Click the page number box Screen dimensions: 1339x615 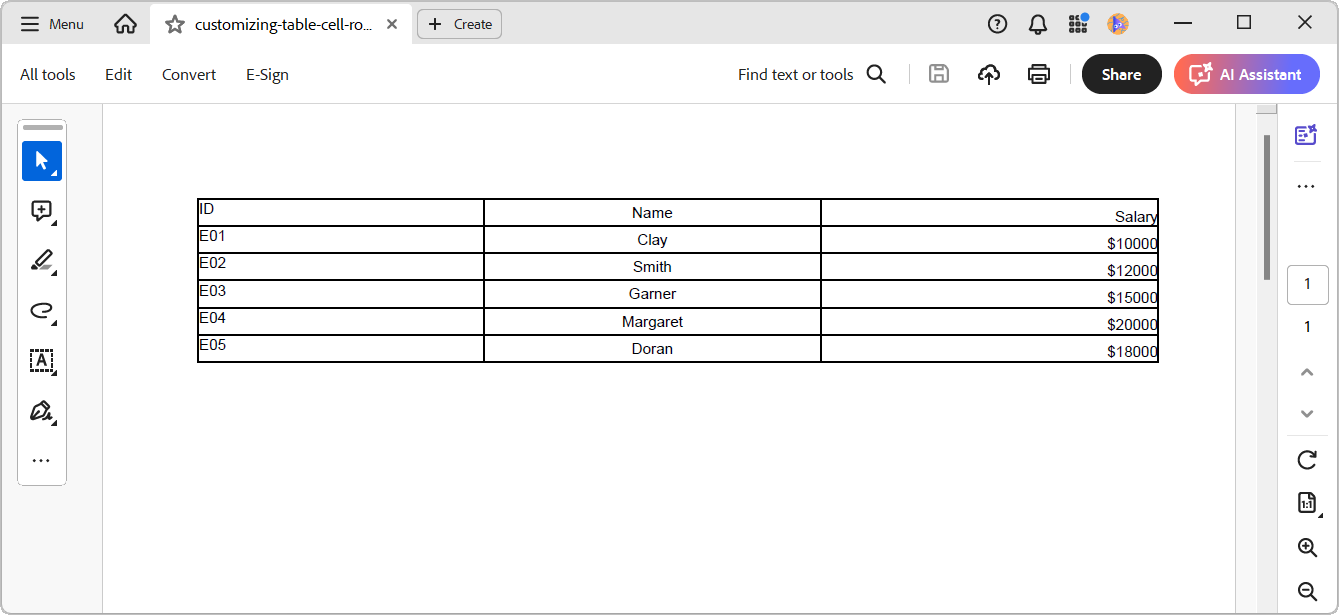pos(1307,285)
